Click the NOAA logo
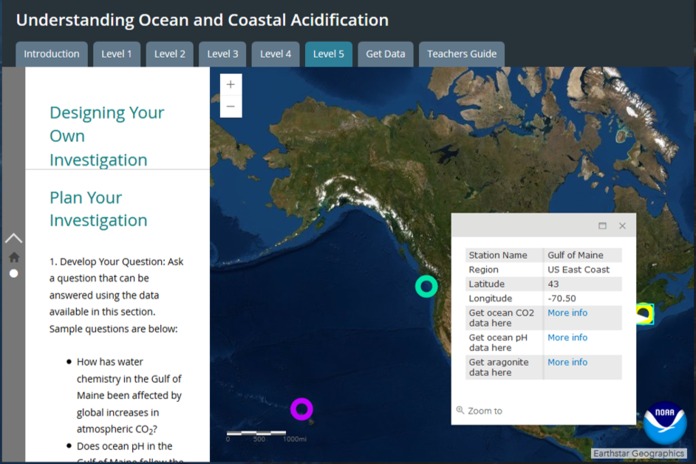The height and width of the screenshot is (464, 696). click(664, 423)
